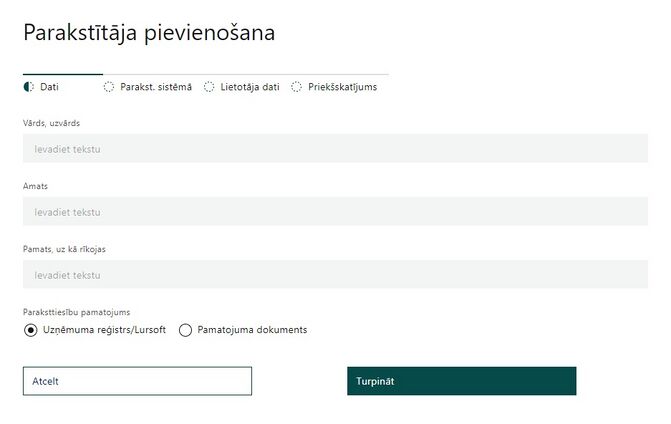Click the half-filled circle icon beside Dati
This screenshot has height=424, width=671.
coord(29,87)
